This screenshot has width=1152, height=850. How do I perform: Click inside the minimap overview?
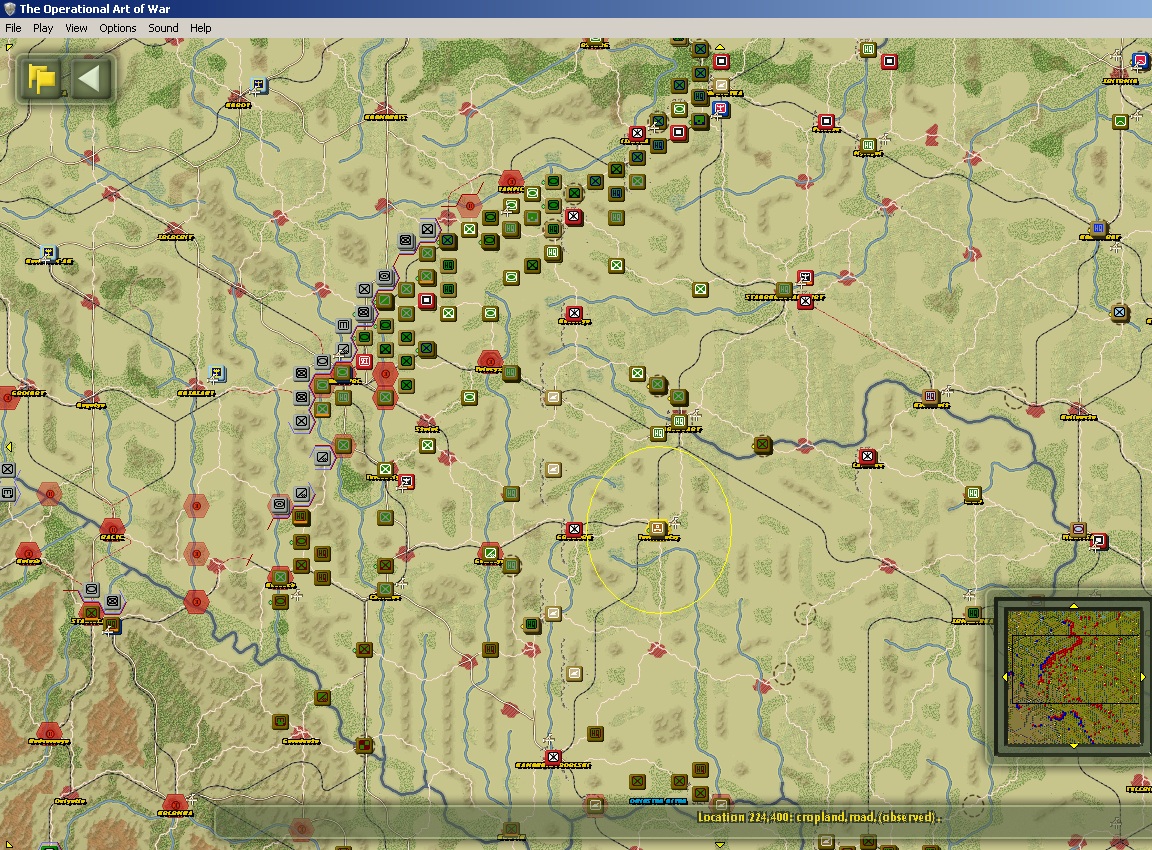click(x=1073, y=677)
